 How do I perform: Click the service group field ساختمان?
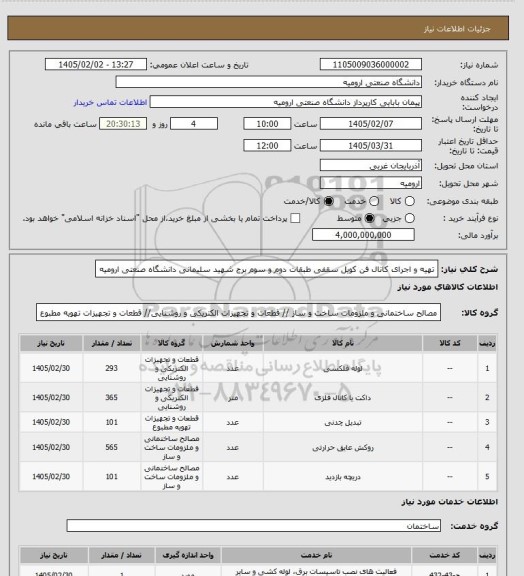tap(254, 526)
